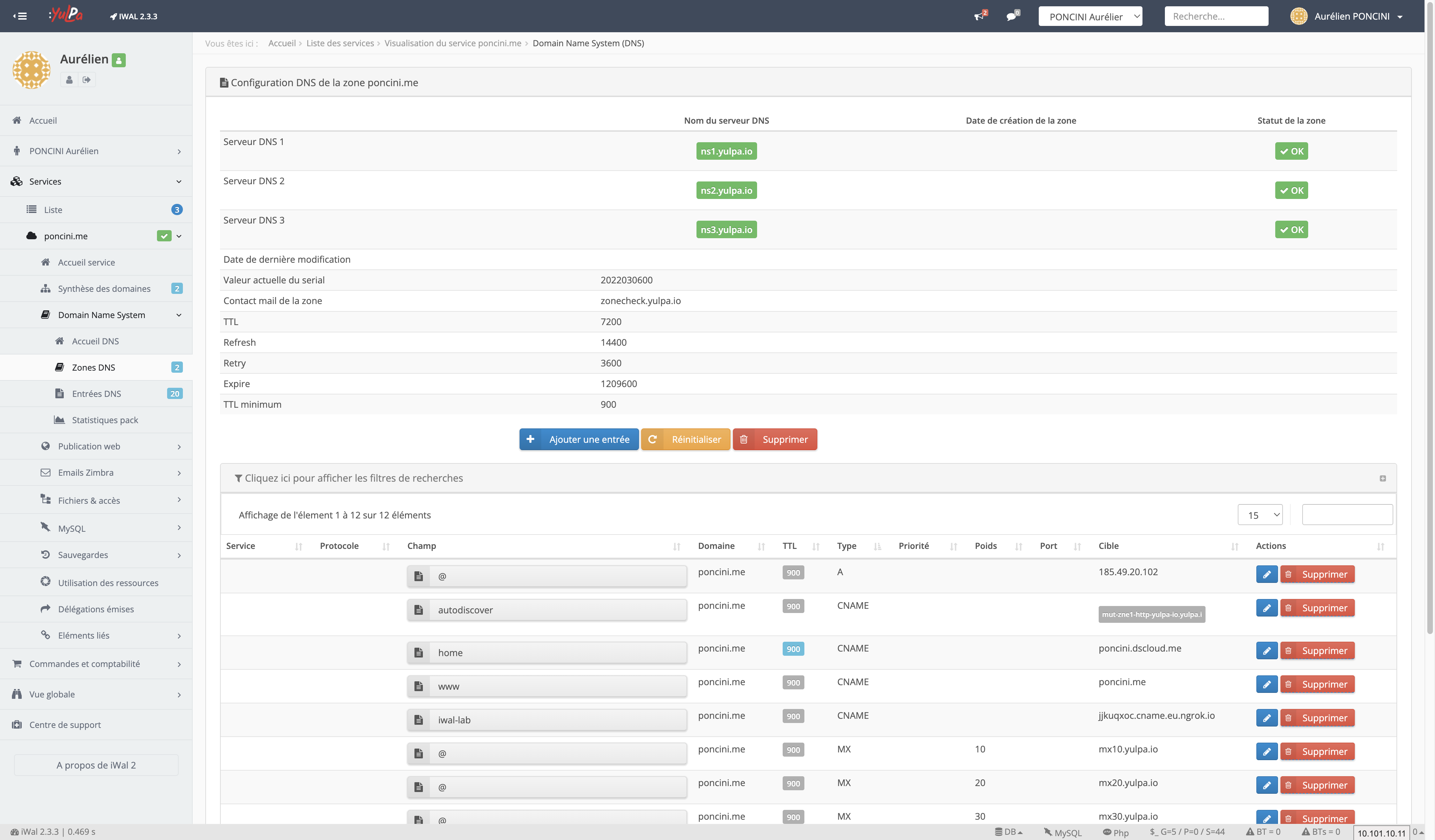The height and width of the screenshot is (840, 1435).
Task: Sort table by Domaine column
Action: point(732,545)
